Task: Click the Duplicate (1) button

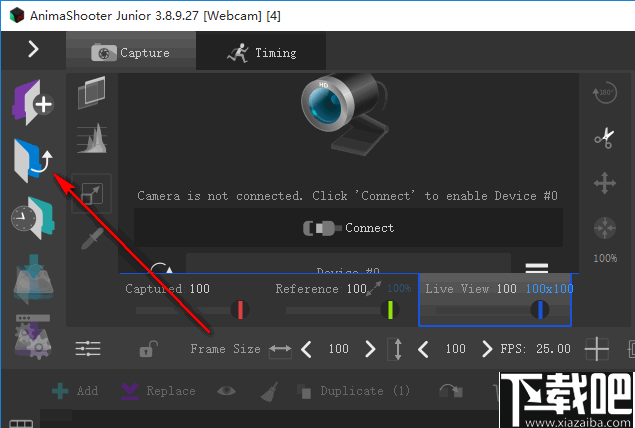Action: [x=353, y=391]
